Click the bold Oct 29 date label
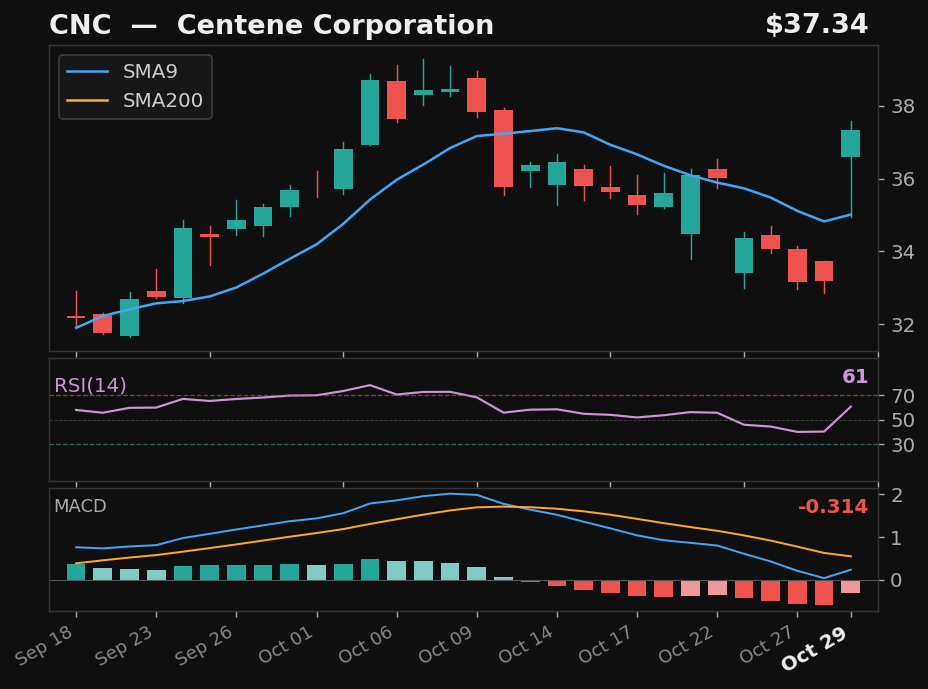This screenshot has height=689, width=928. pyautogui.click(x=815, y=648)
